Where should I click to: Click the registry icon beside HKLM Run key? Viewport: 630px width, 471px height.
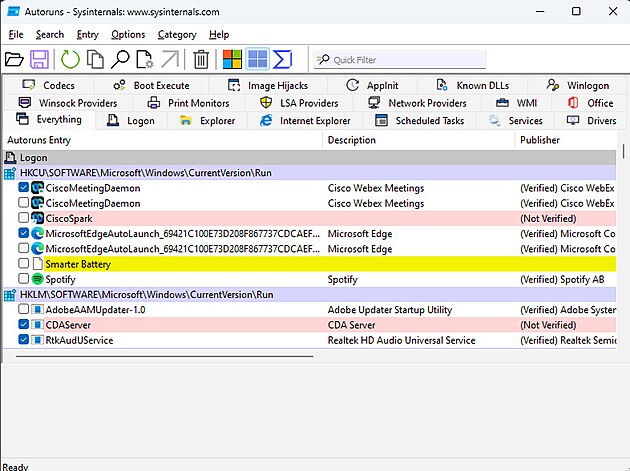(x=10, y=295)
